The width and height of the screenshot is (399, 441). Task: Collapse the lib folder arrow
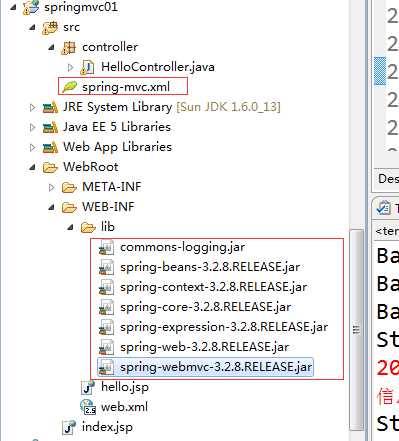pos(70,227)
